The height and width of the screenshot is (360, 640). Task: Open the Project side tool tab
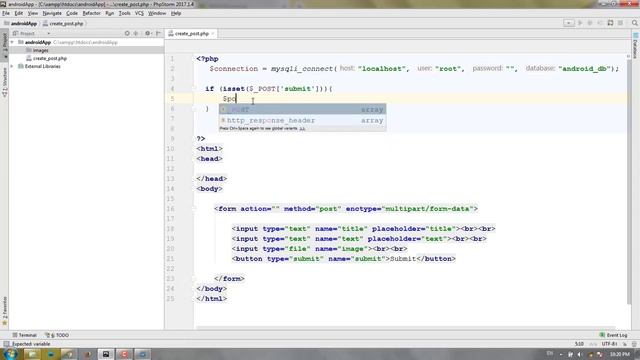tap(4, 46)
